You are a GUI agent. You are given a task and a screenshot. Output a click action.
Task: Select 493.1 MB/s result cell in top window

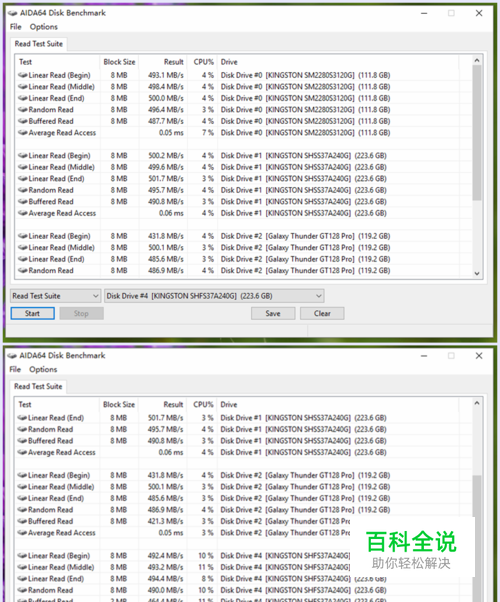pos(166,75)
